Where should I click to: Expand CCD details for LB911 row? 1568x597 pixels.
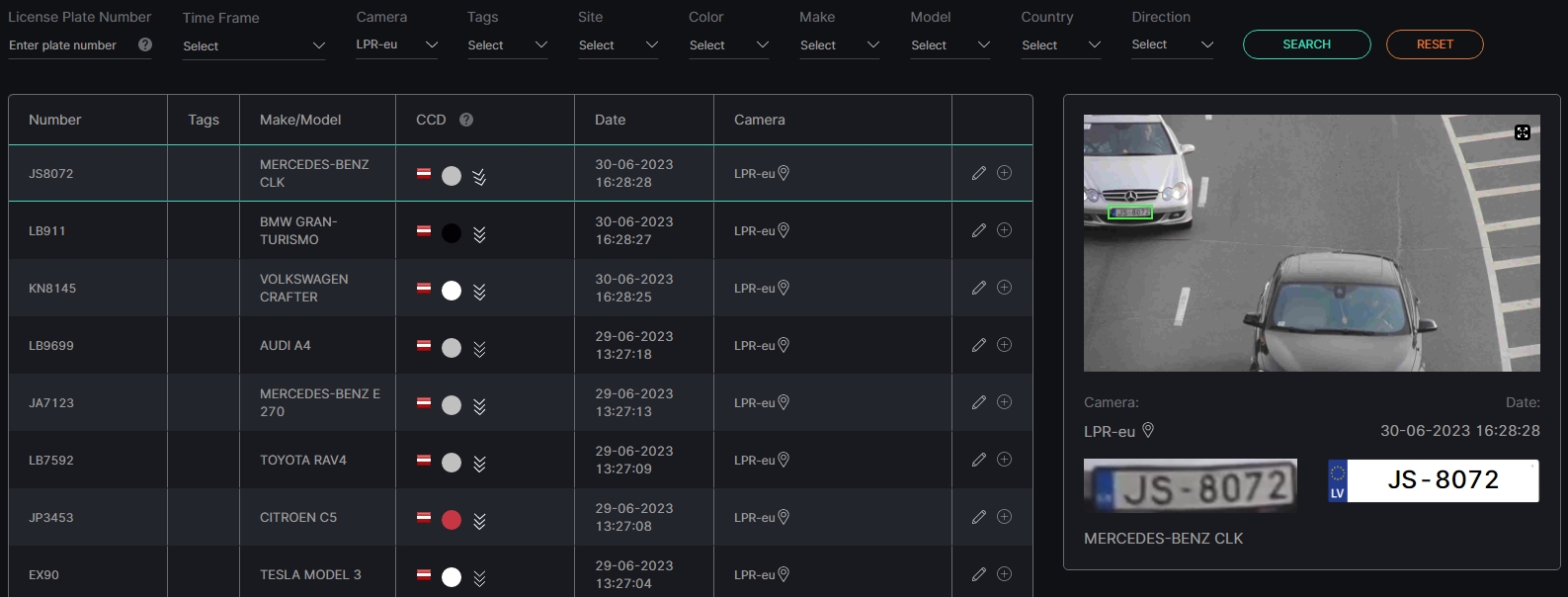(x=479, y=234)
